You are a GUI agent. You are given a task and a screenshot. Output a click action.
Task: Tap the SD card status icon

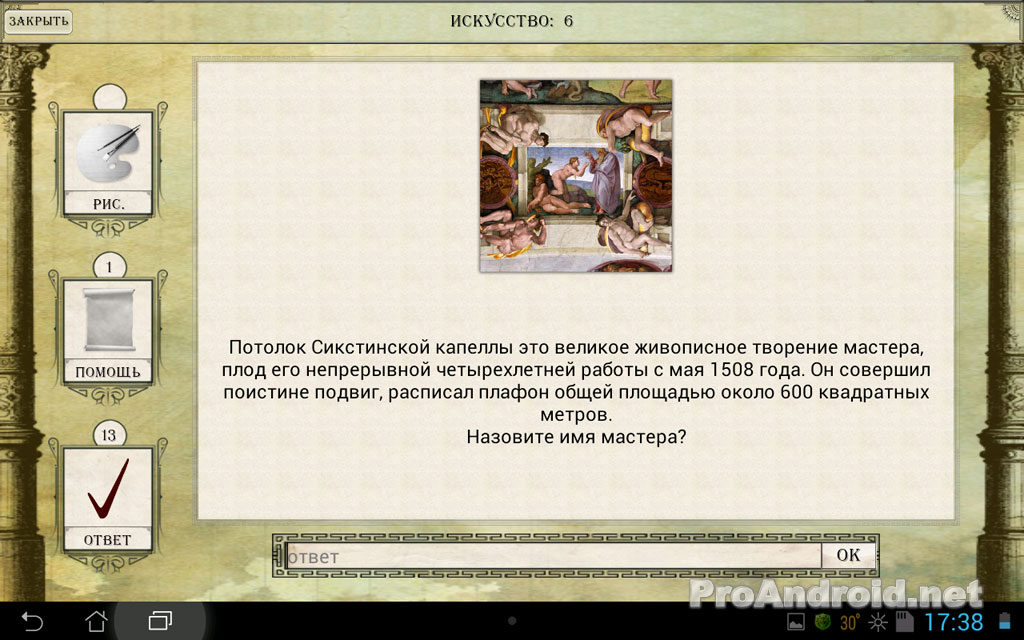pos(904,622)
